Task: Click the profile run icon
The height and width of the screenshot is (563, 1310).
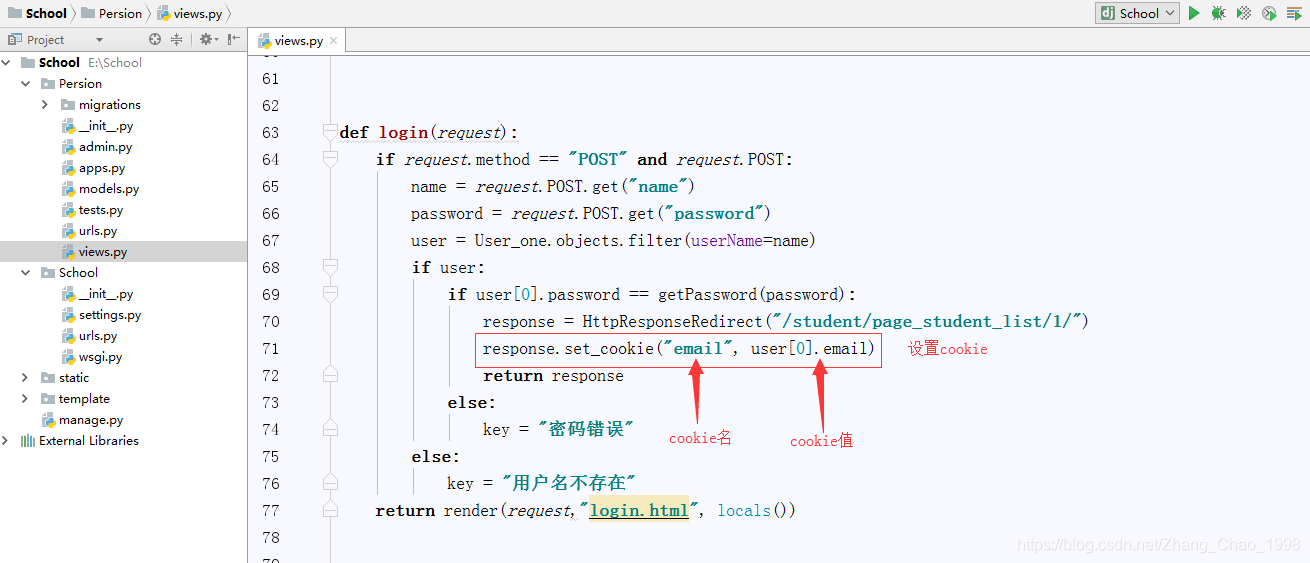Action: point(1269,13)
